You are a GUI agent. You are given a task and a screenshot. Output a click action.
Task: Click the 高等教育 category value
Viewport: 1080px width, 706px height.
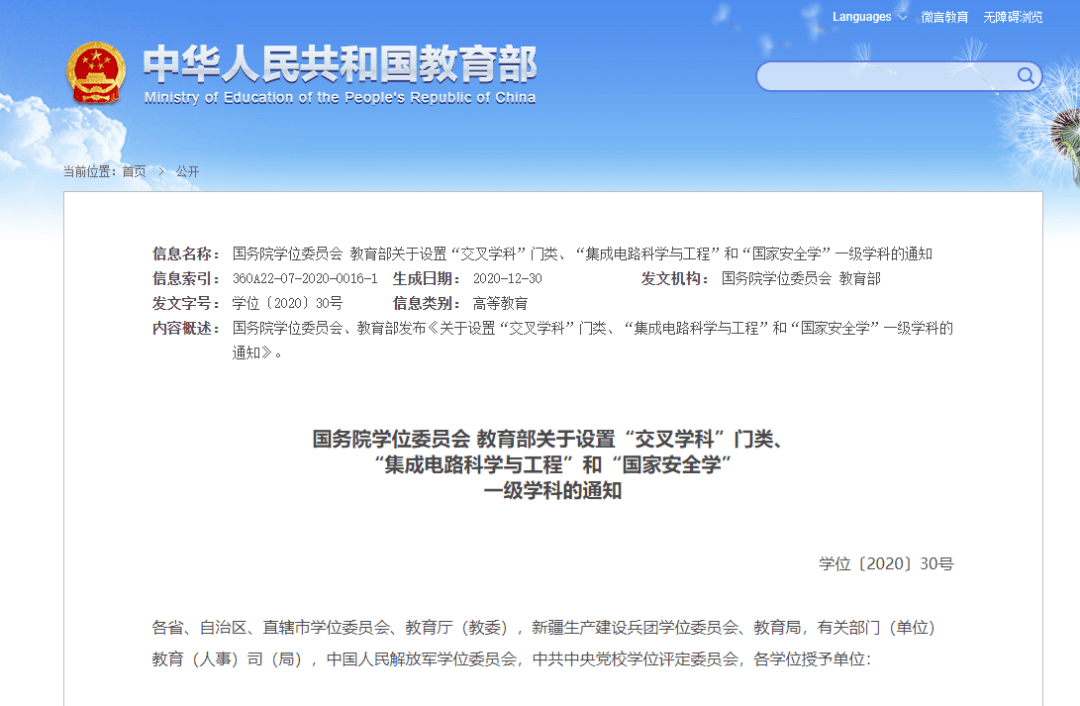tap(500, 304)
